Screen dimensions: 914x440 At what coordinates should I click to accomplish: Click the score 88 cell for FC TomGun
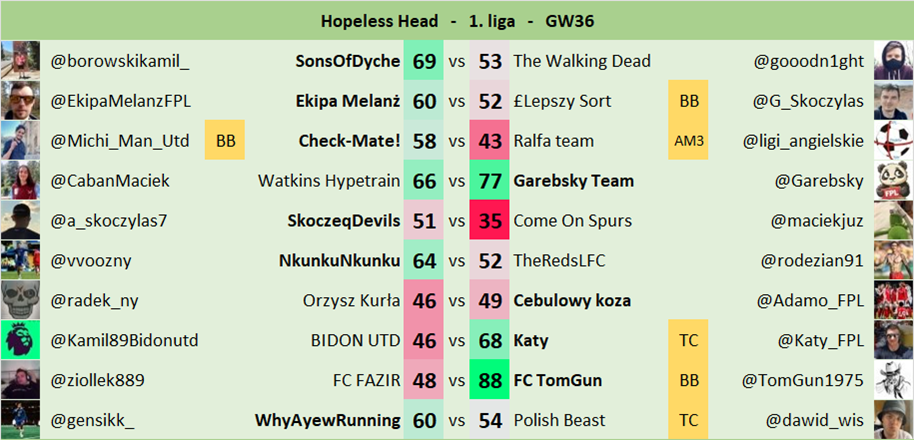pos(489,380)
